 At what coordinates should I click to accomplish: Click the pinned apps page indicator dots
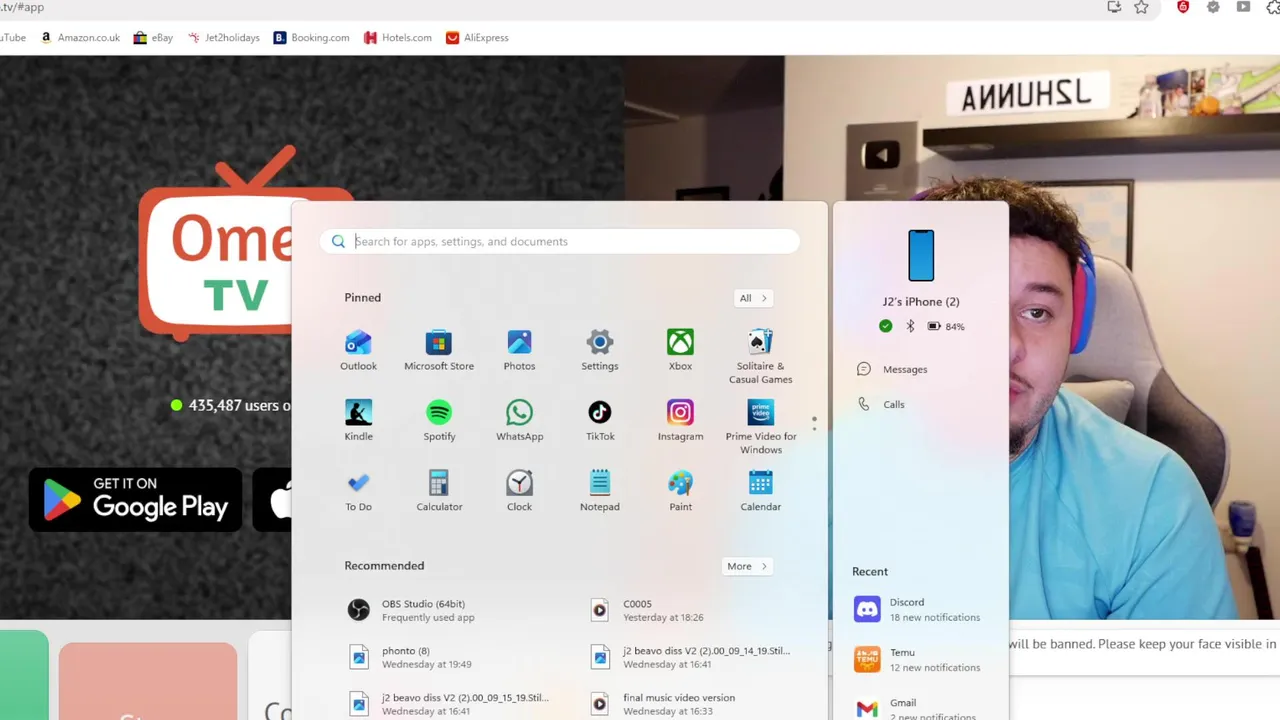click(814, 423)
